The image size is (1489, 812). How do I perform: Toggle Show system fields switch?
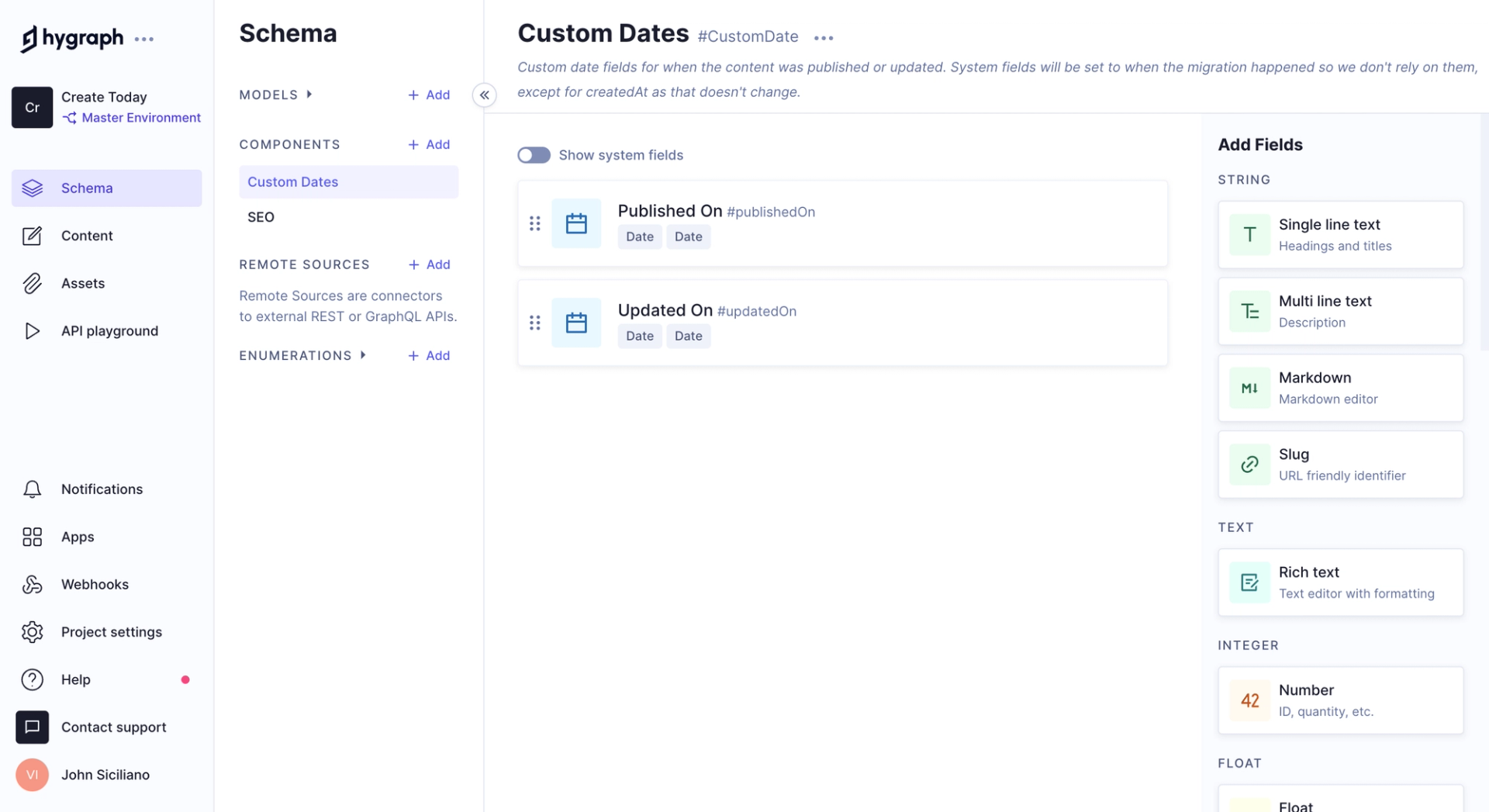pyautogui.click(x=534, y=155)
